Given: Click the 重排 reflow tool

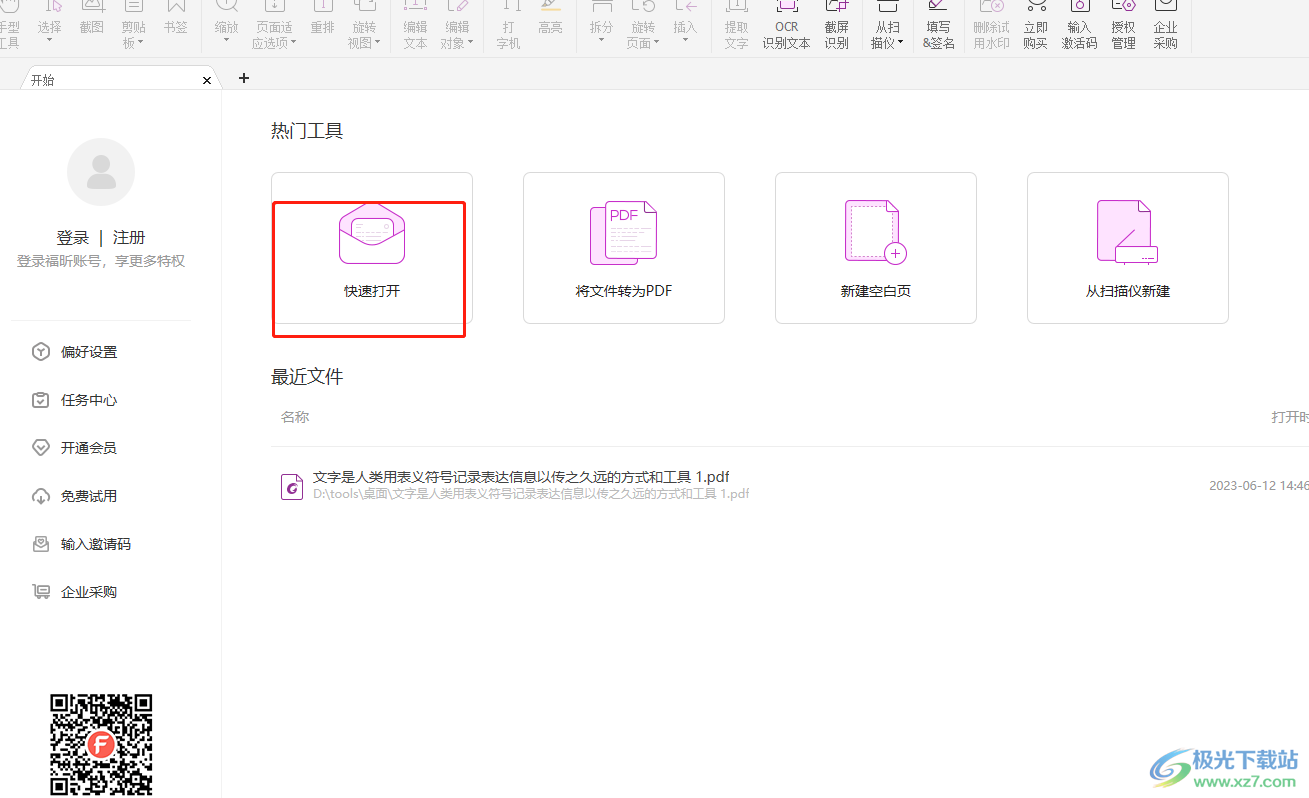Looking at the screenshot, I should 323,20.
